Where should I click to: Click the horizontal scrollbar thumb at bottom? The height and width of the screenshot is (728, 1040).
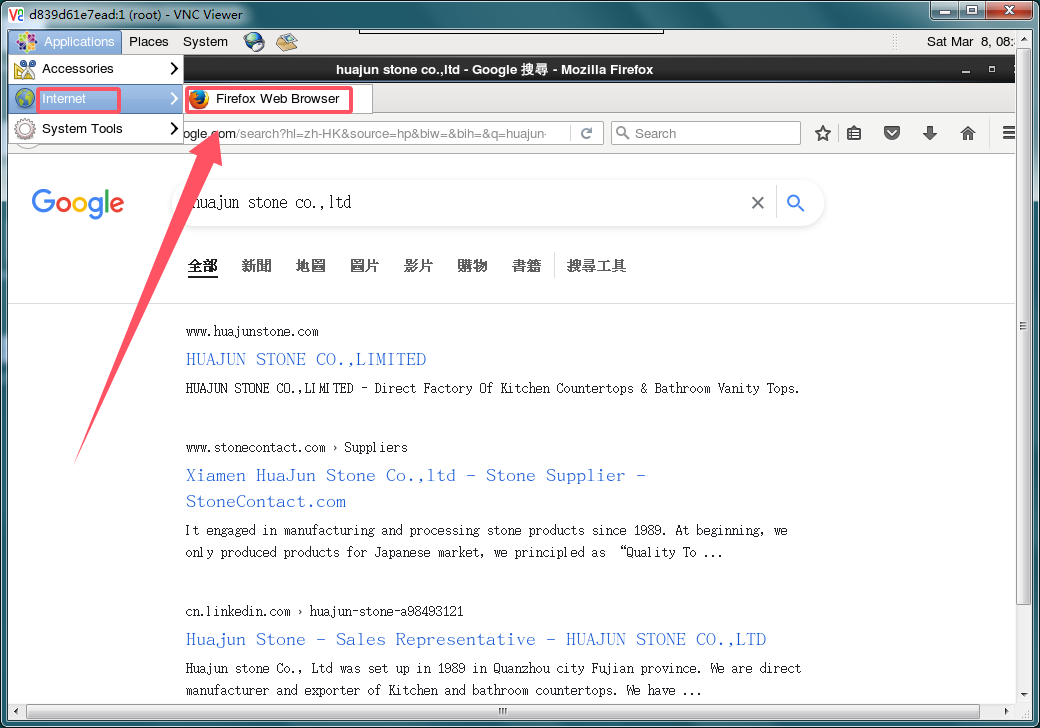pos(502,711)
